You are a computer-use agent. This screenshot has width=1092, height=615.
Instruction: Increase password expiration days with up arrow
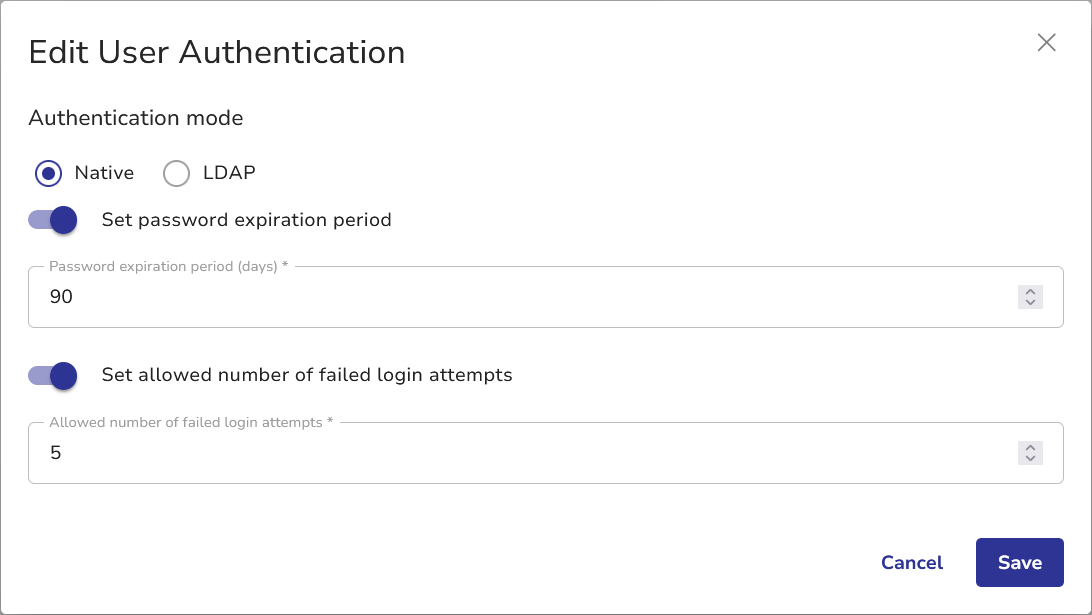click(1030, 291)
